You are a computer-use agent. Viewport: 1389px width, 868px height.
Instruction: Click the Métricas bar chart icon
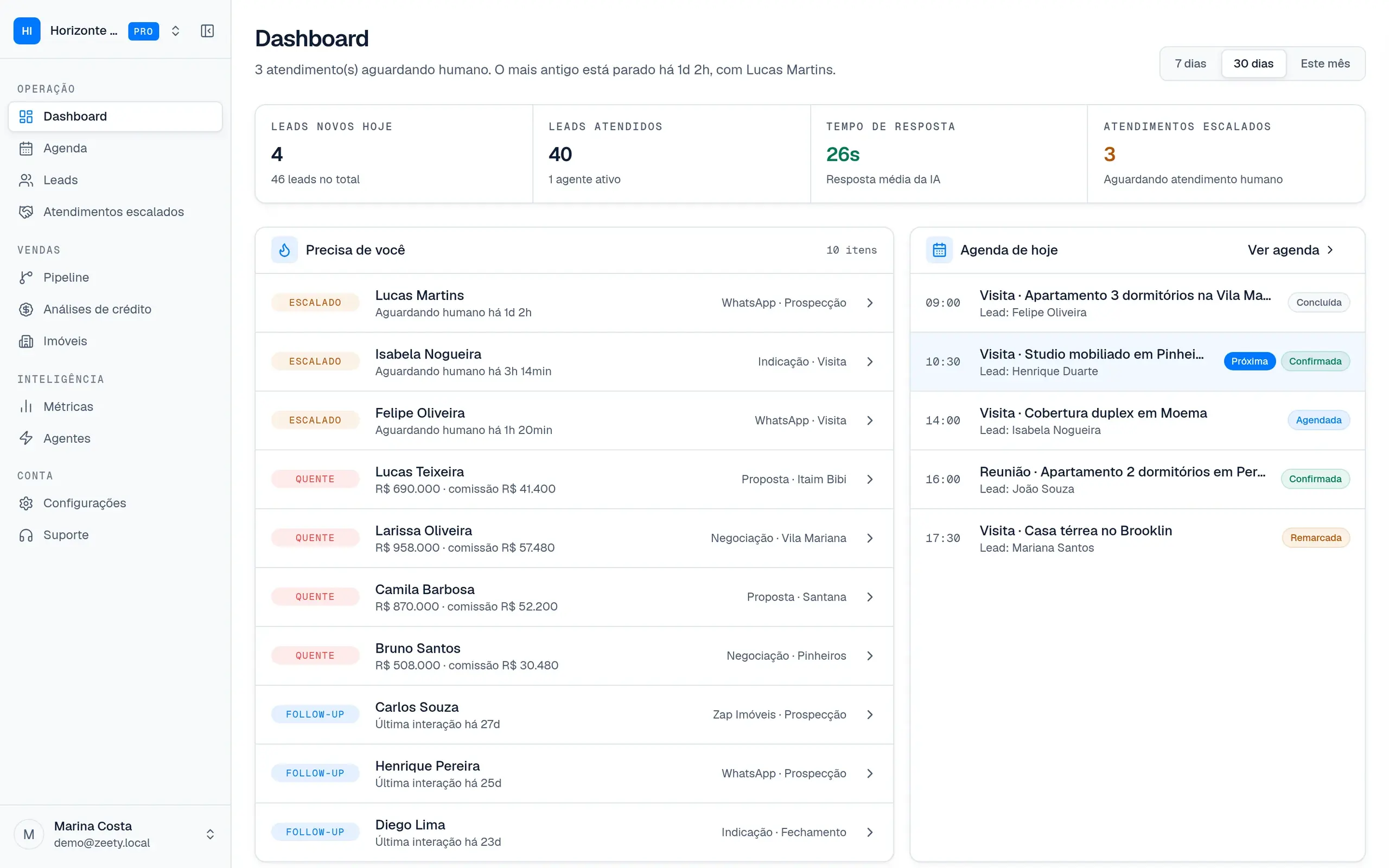[x=26, y=406]
